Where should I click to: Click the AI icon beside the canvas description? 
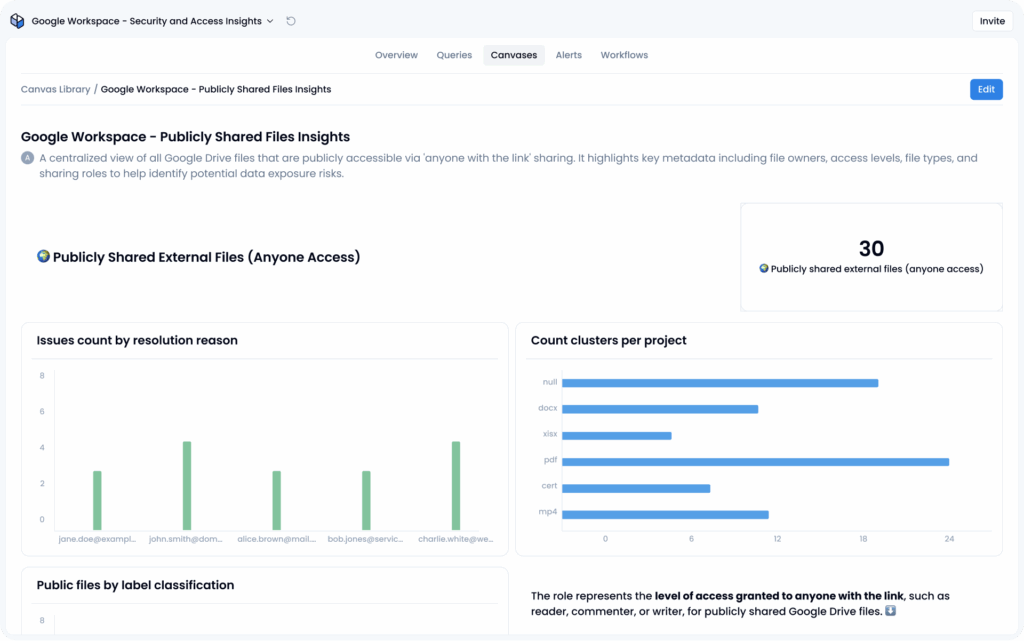(x=24, y=157)
